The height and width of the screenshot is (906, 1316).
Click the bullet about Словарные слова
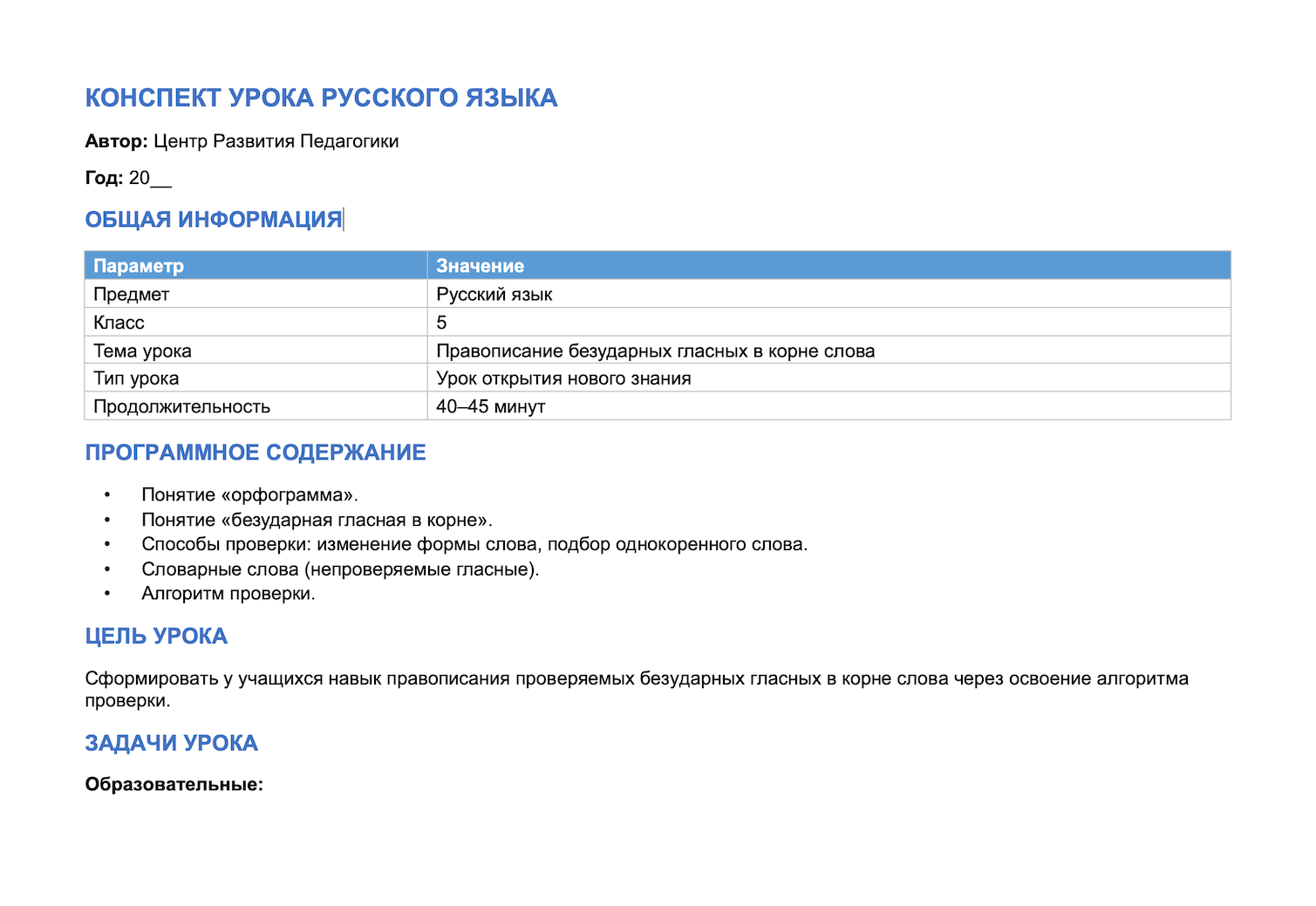tap(341, 569)
